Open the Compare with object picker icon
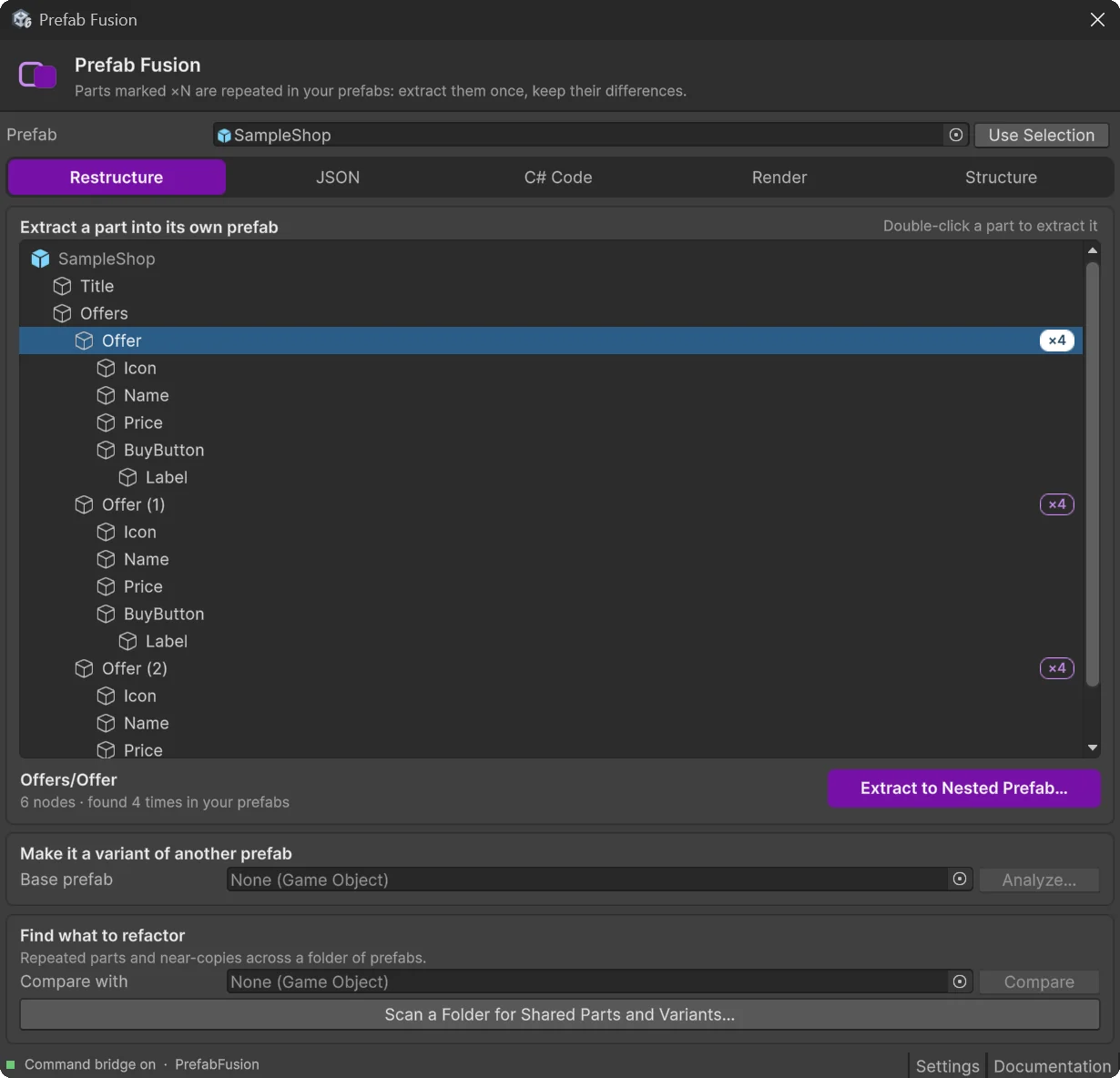The width and height of the screenshot is (1120, 1078). [x=960, y=981]
